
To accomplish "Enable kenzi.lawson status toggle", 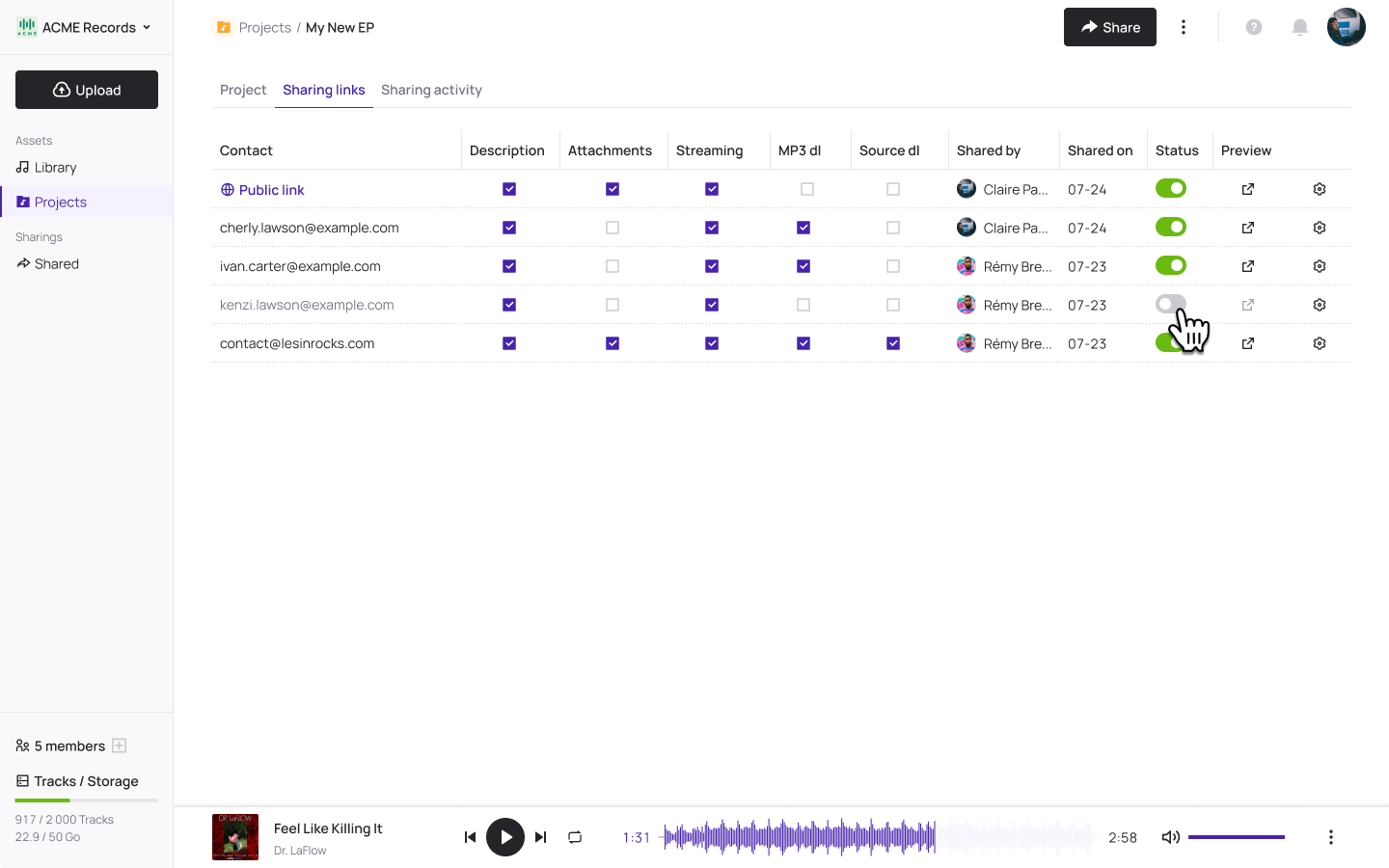I will point(1171,304).
